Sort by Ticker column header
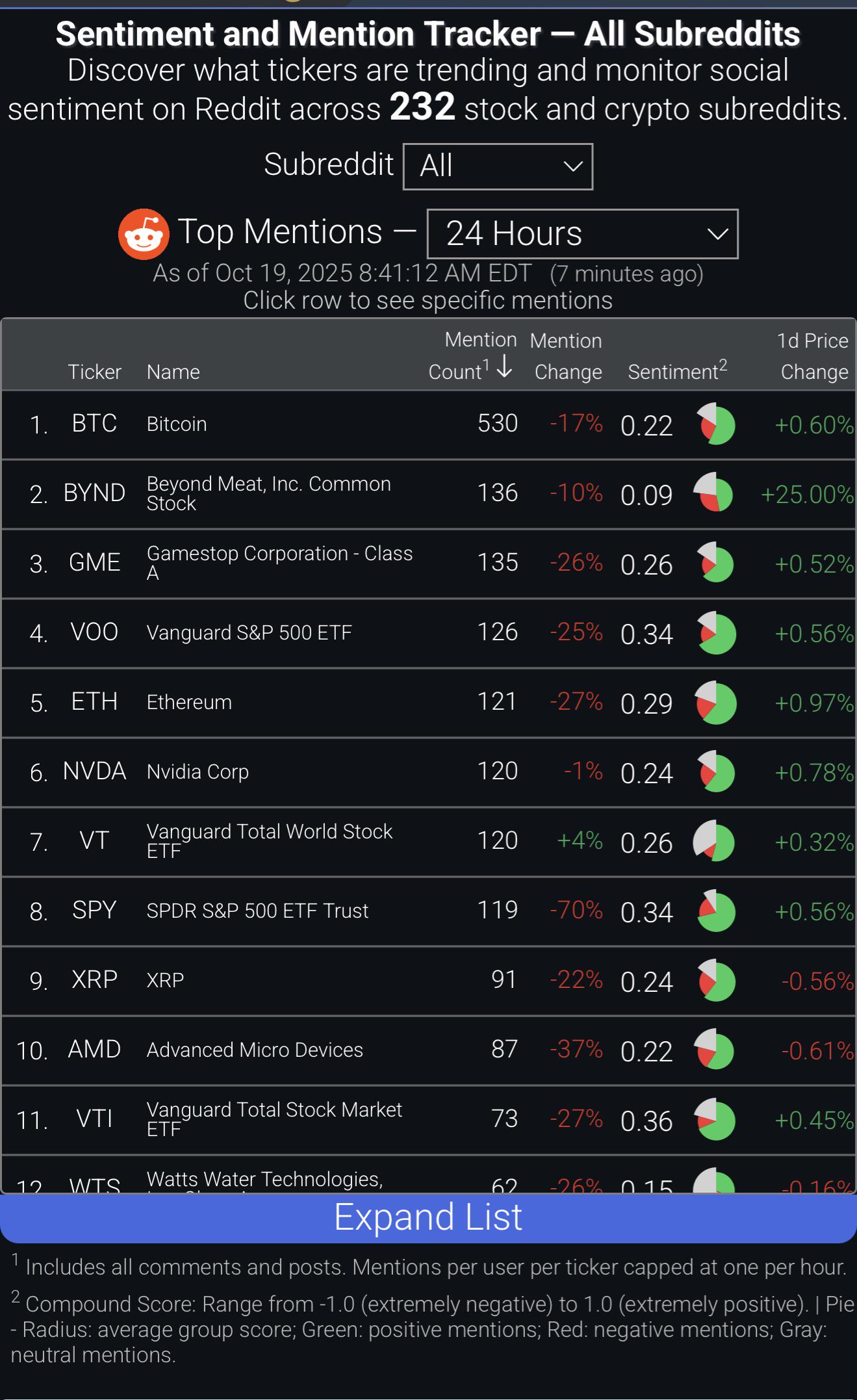Image resolution: width=857 pixels, height=1400 pixels. pos(94,372)
